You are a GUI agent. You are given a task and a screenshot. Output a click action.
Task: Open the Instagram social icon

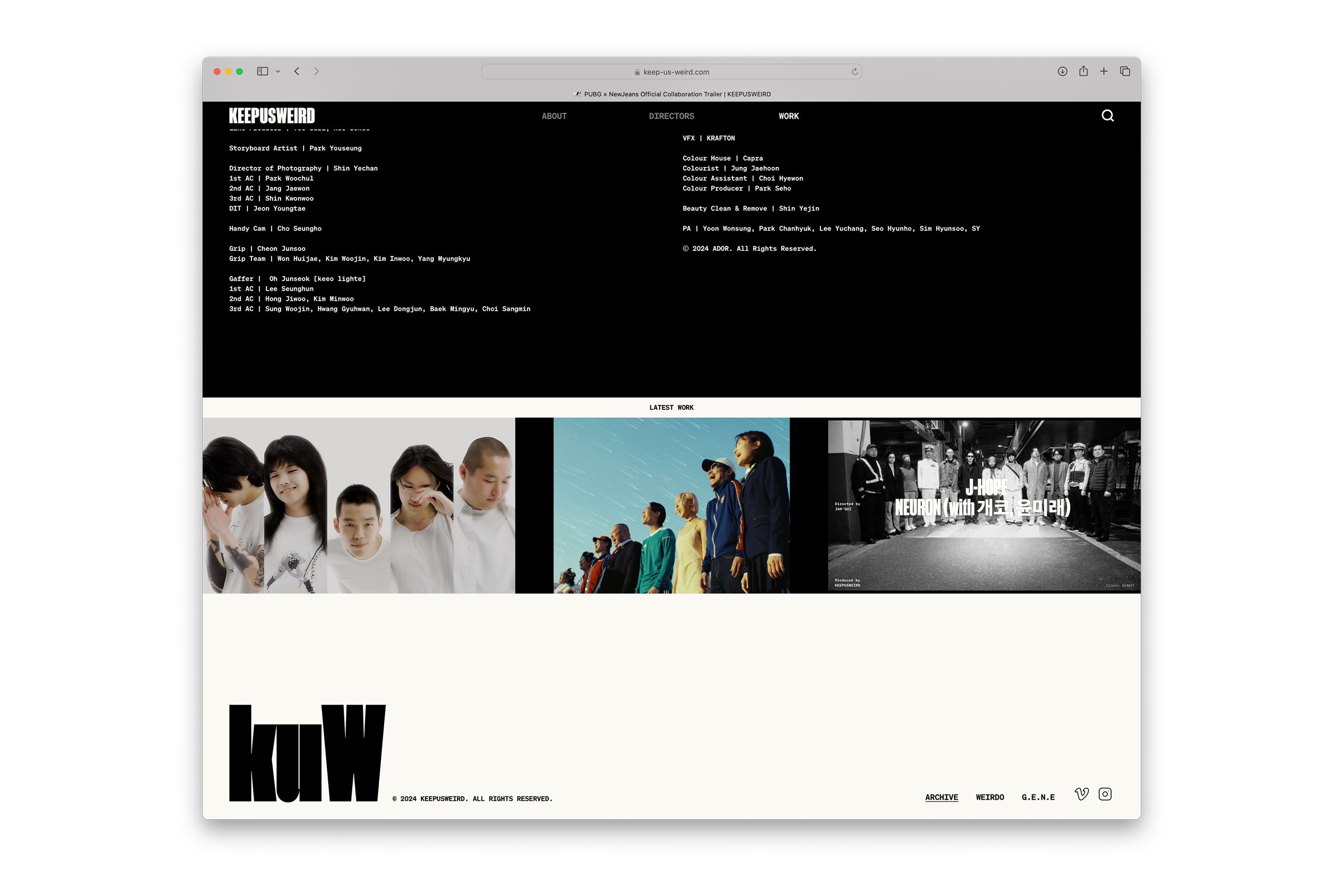coord(1104,794)
